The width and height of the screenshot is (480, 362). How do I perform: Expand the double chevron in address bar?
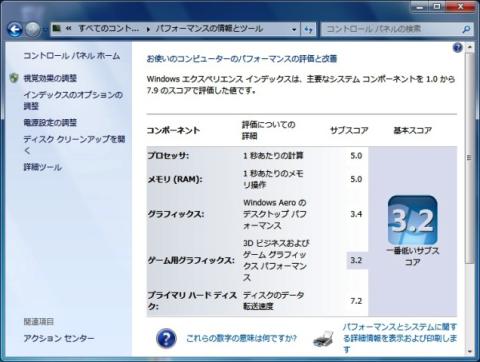(x=69, y=29)
